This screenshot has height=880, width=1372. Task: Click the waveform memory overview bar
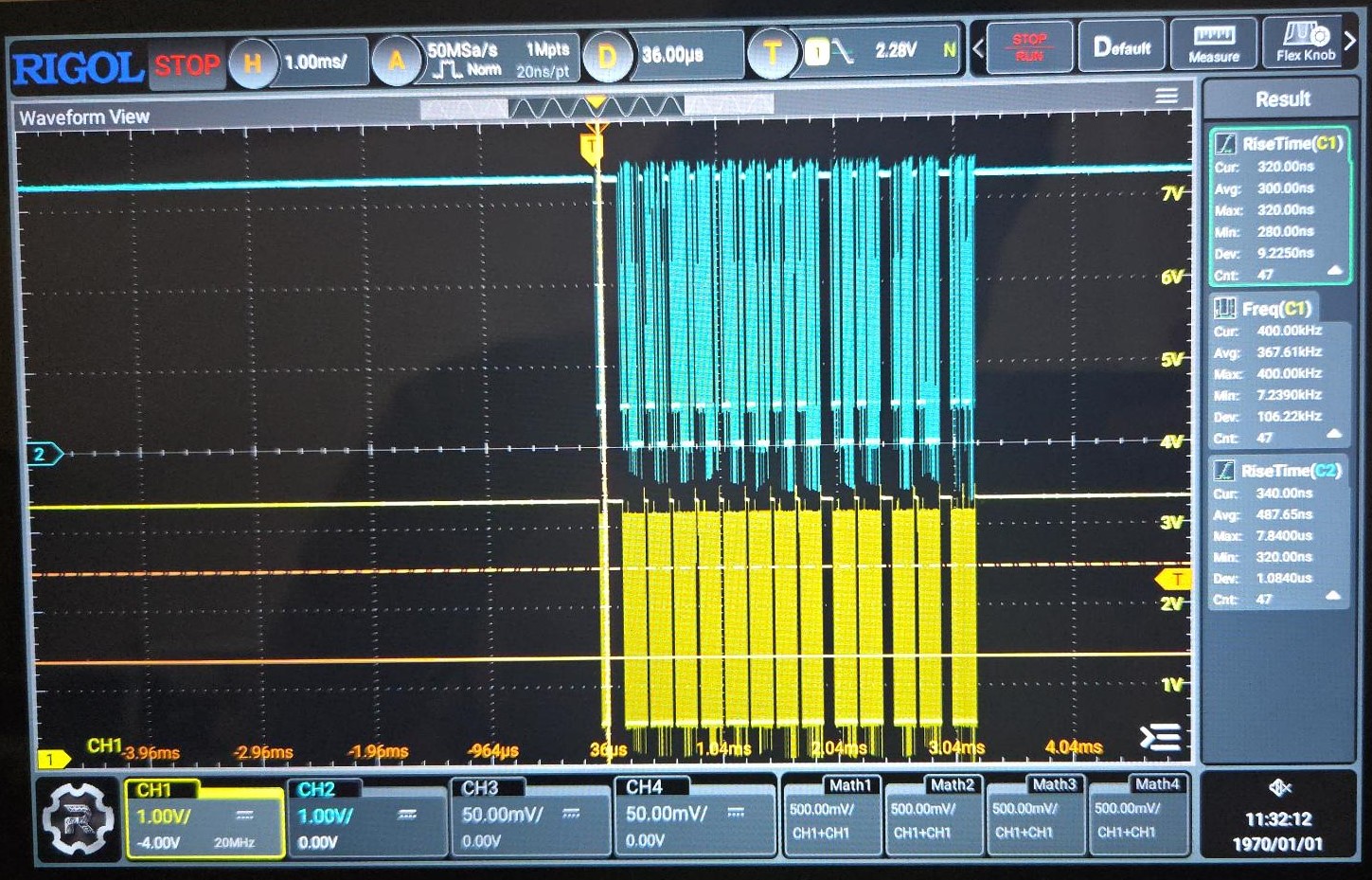(x=597, y=106)
